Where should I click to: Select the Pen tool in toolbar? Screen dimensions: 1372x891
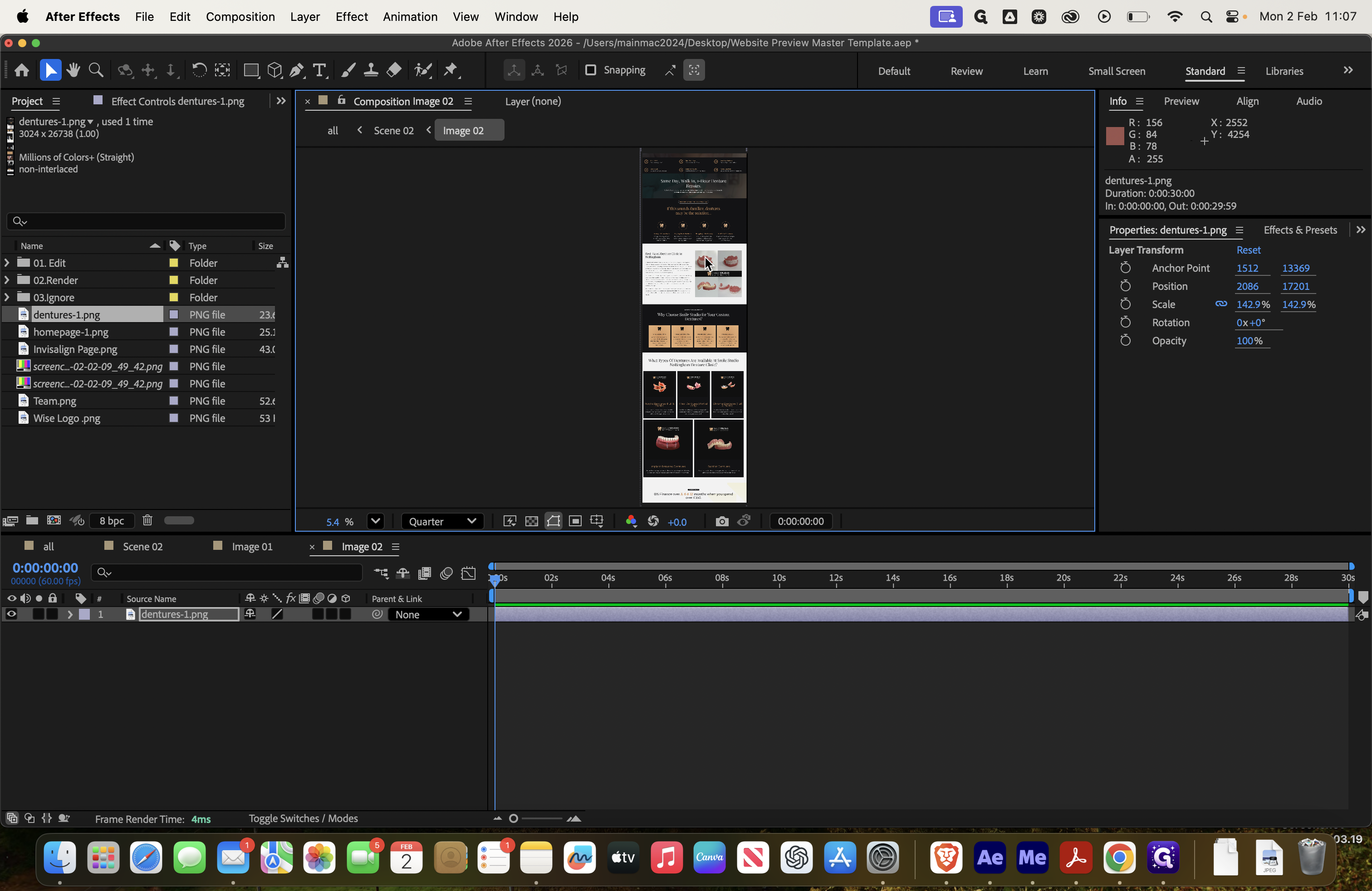click(296, 70)
